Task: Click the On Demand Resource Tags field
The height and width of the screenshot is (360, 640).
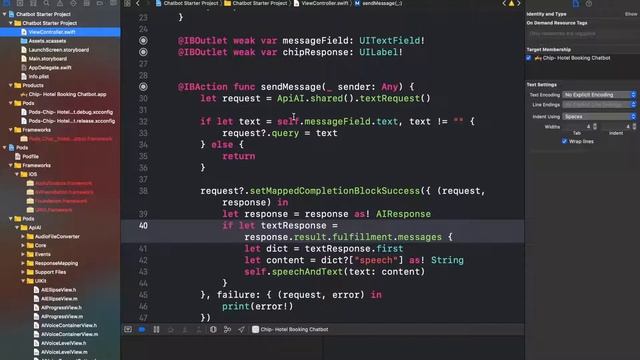Action: 583,34
